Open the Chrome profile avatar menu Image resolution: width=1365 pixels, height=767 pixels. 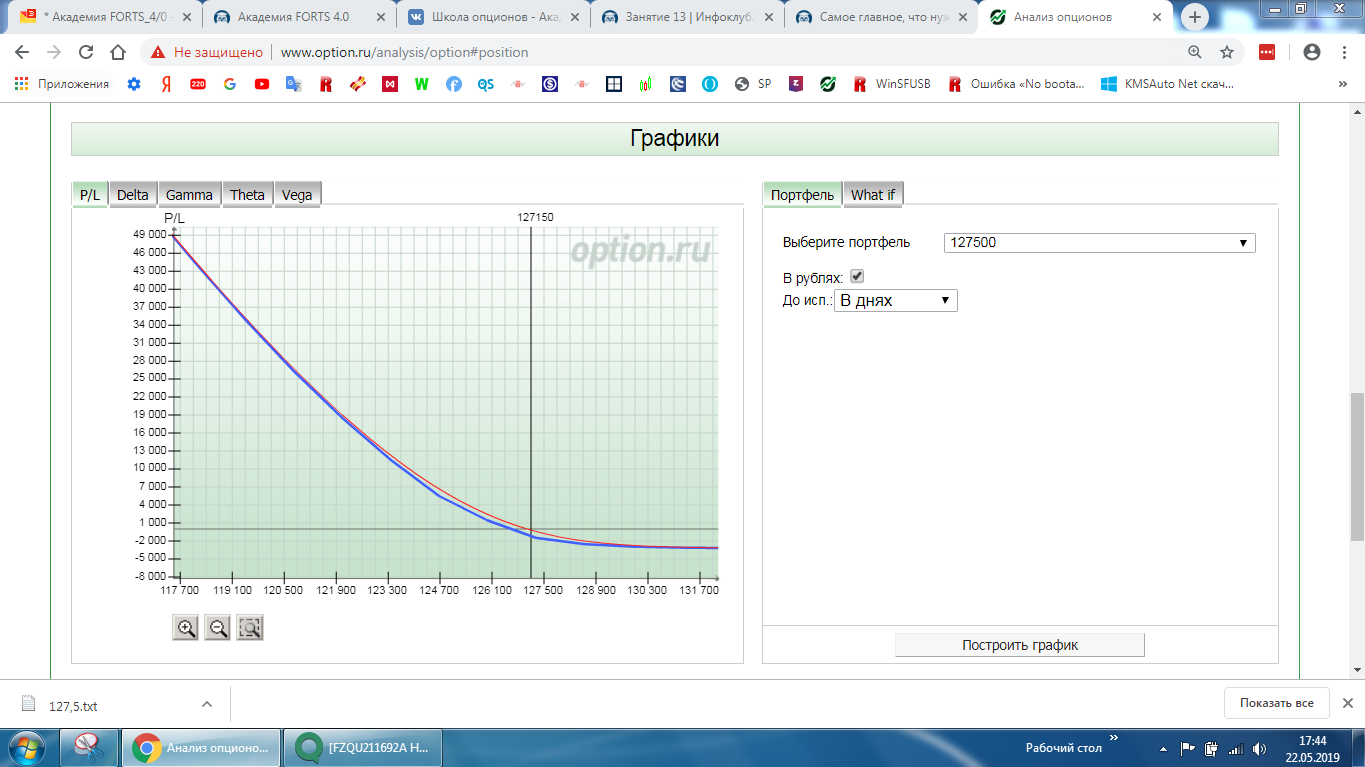click(1312, 52)
